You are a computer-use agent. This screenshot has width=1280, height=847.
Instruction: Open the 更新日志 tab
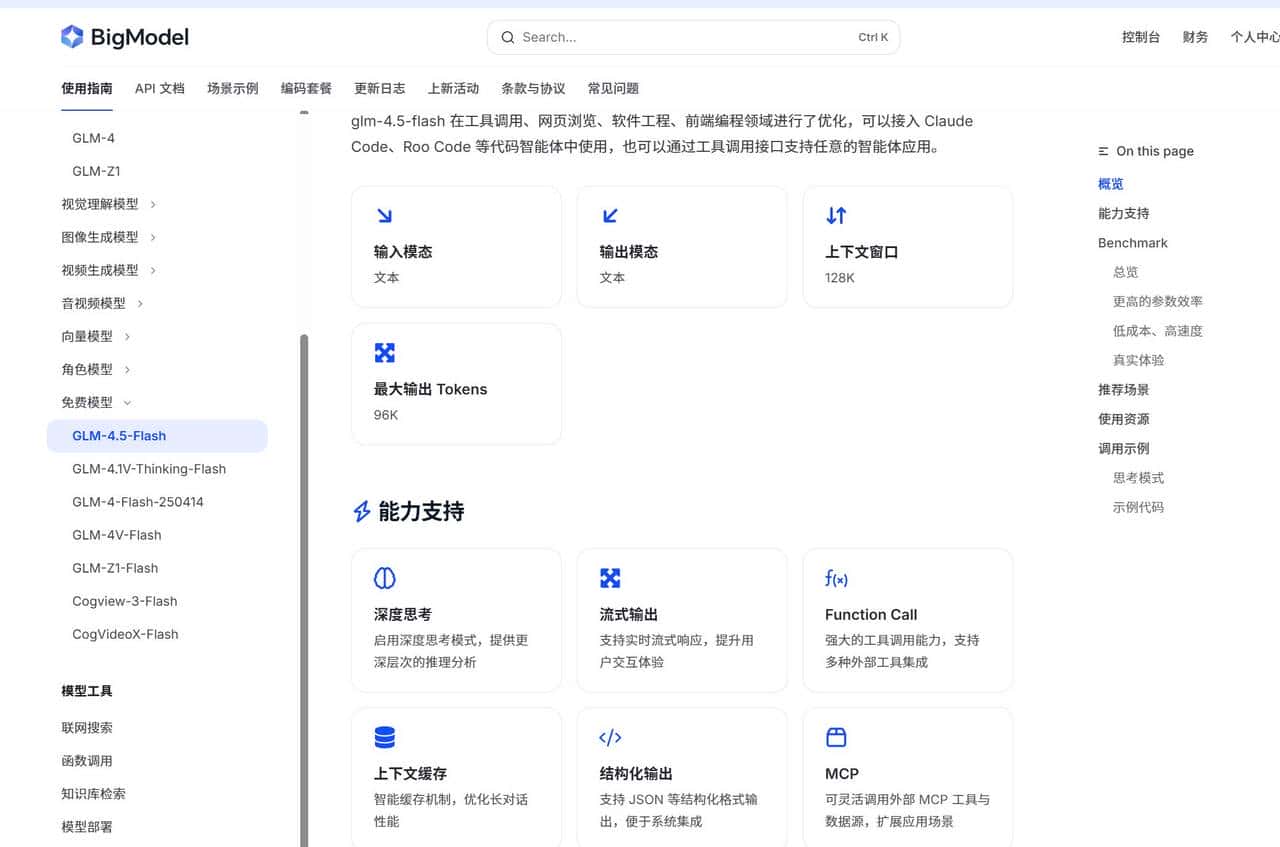click(x=379, y=88)
